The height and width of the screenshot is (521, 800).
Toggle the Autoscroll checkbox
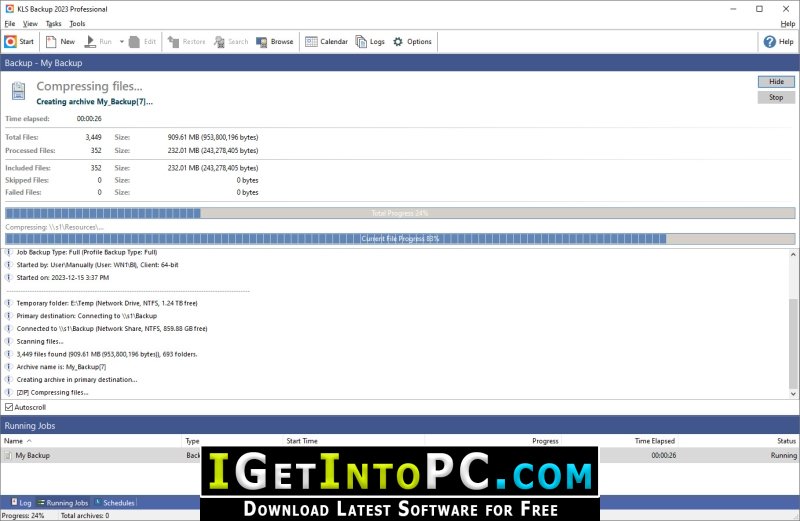tap(9, 407)
